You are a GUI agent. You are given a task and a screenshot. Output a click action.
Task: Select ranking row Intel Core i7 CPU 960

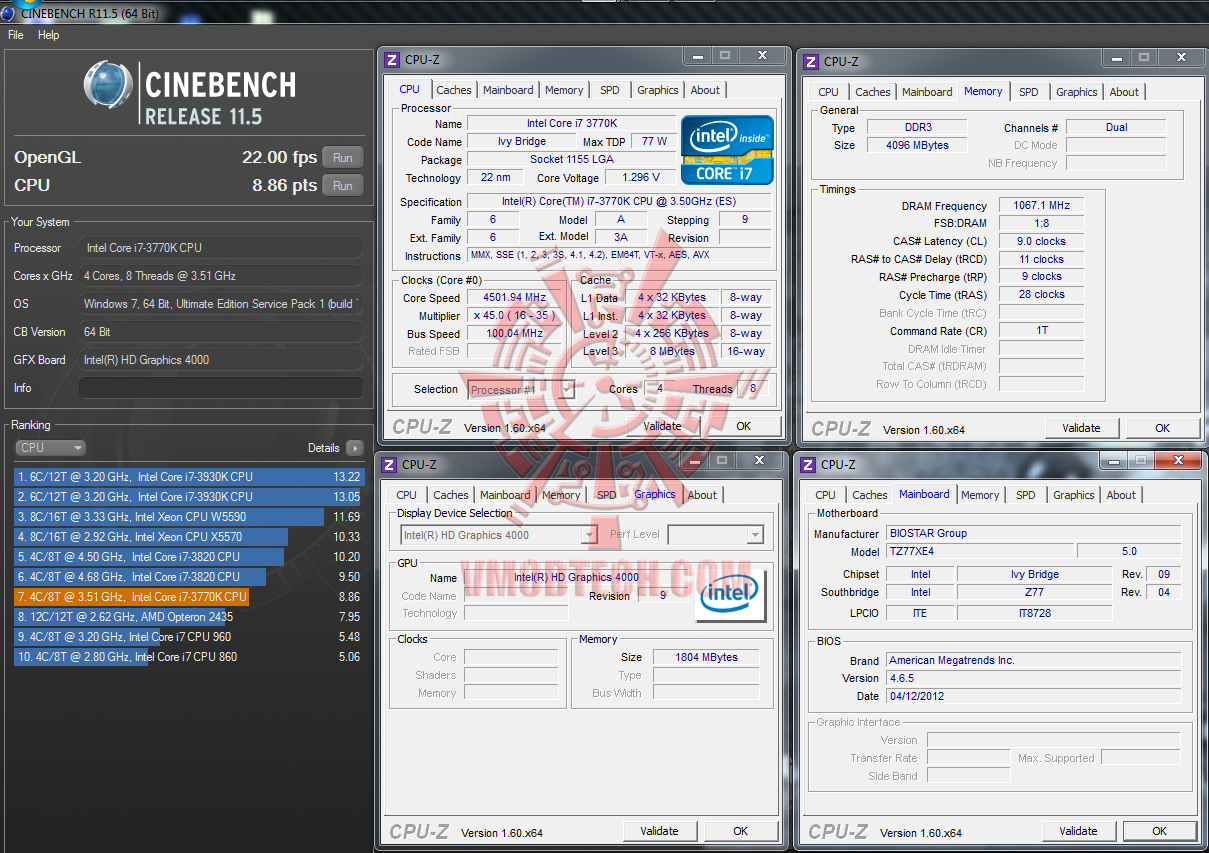coord(188,637)
